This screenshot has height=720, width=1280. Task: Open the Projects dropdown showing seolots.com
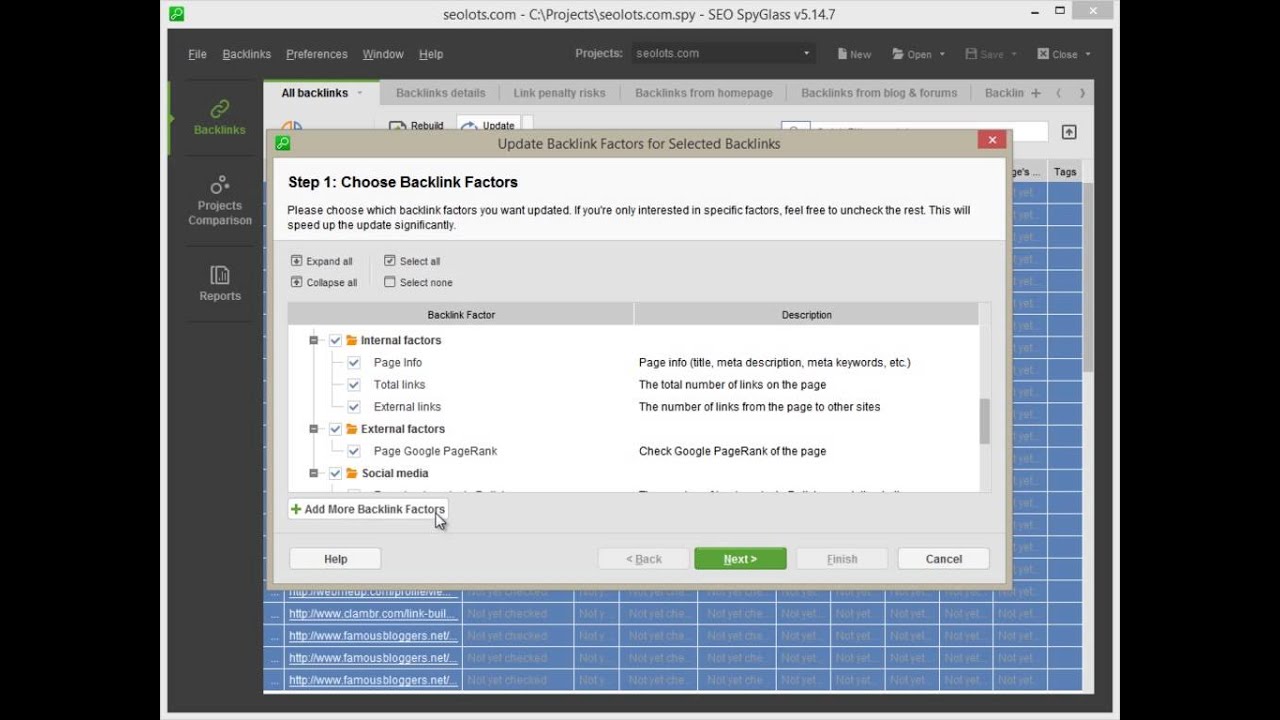coord(724,53)
